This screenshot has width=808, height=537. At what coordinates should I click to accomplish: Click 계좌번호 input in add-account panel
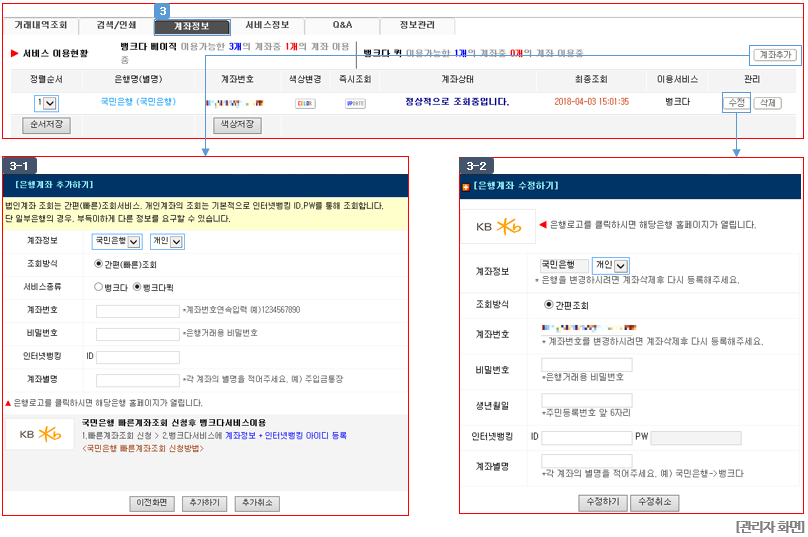click(138, 311)
